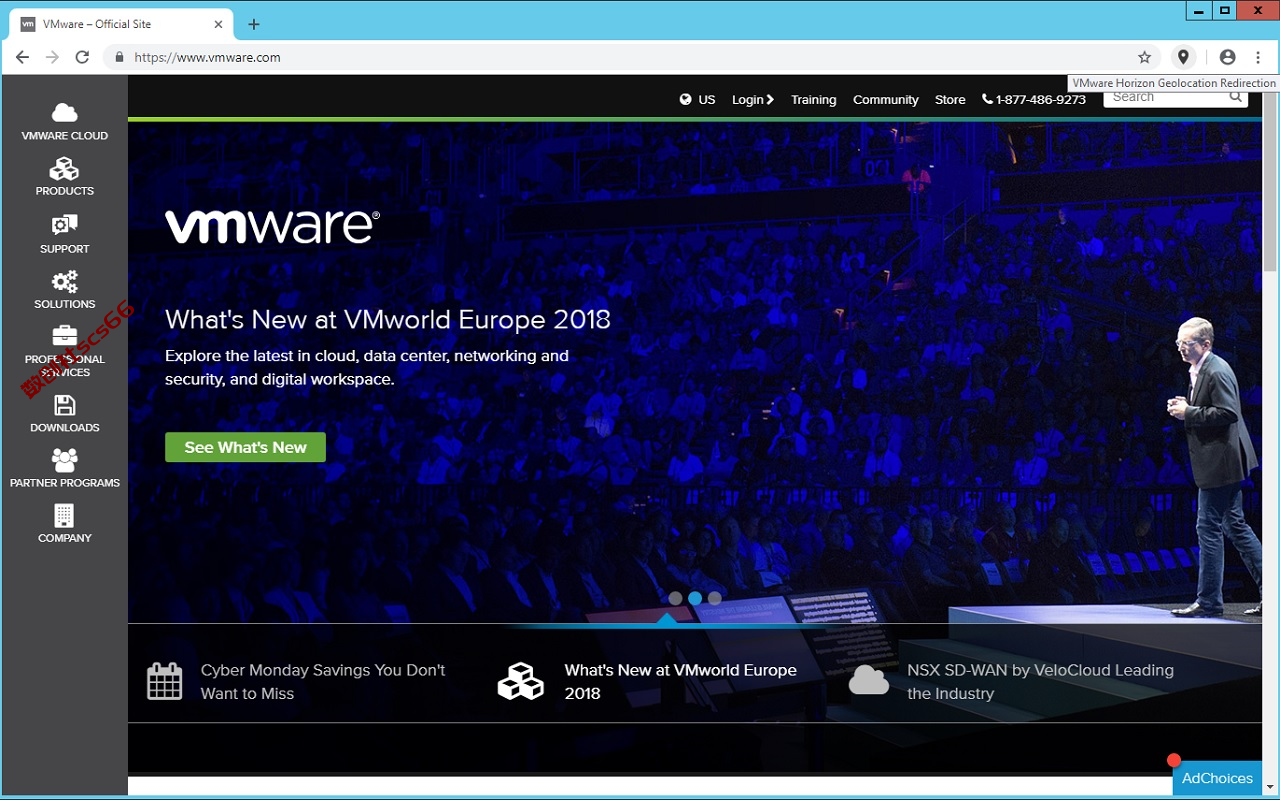Click the search magnifier icon
Image resolution: width=1280 pixels, height=800 pixels.
1236,97
